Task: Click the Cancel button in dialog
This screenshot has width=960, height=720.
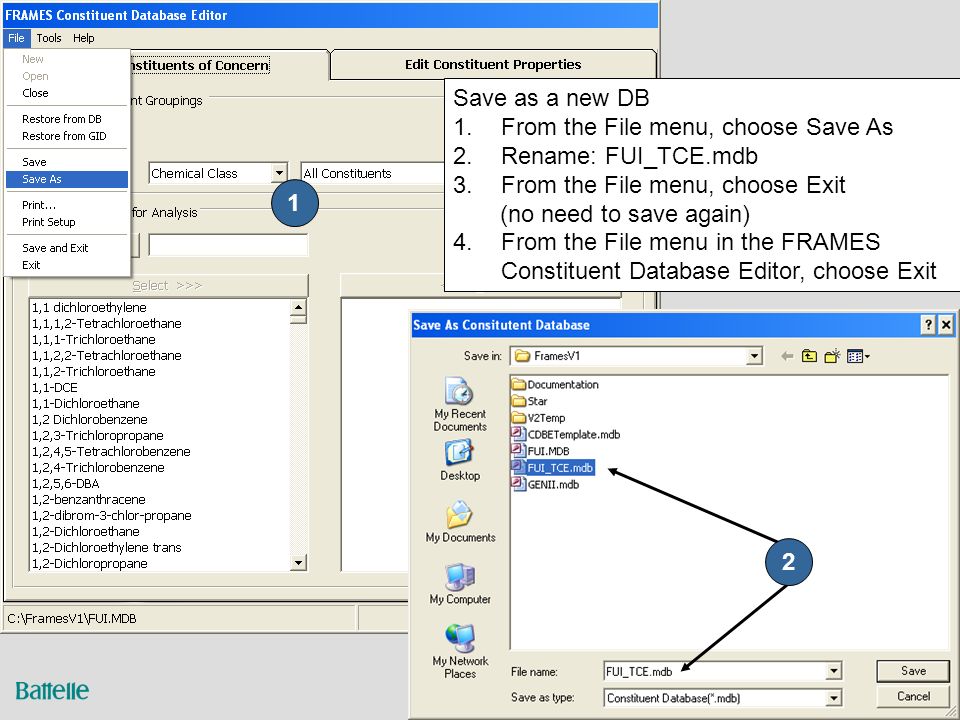Action: [913, 696]
